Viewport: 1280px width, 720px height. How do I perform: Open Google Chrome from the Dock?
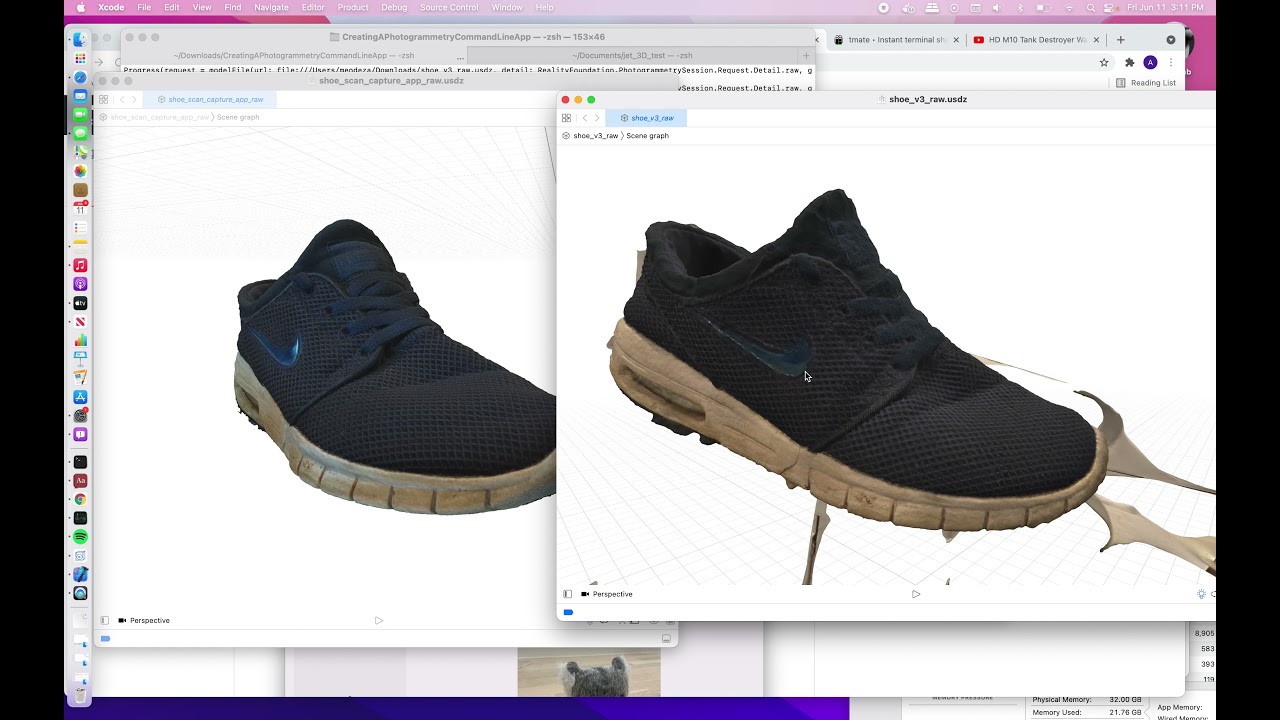click(x=80, y=499)
